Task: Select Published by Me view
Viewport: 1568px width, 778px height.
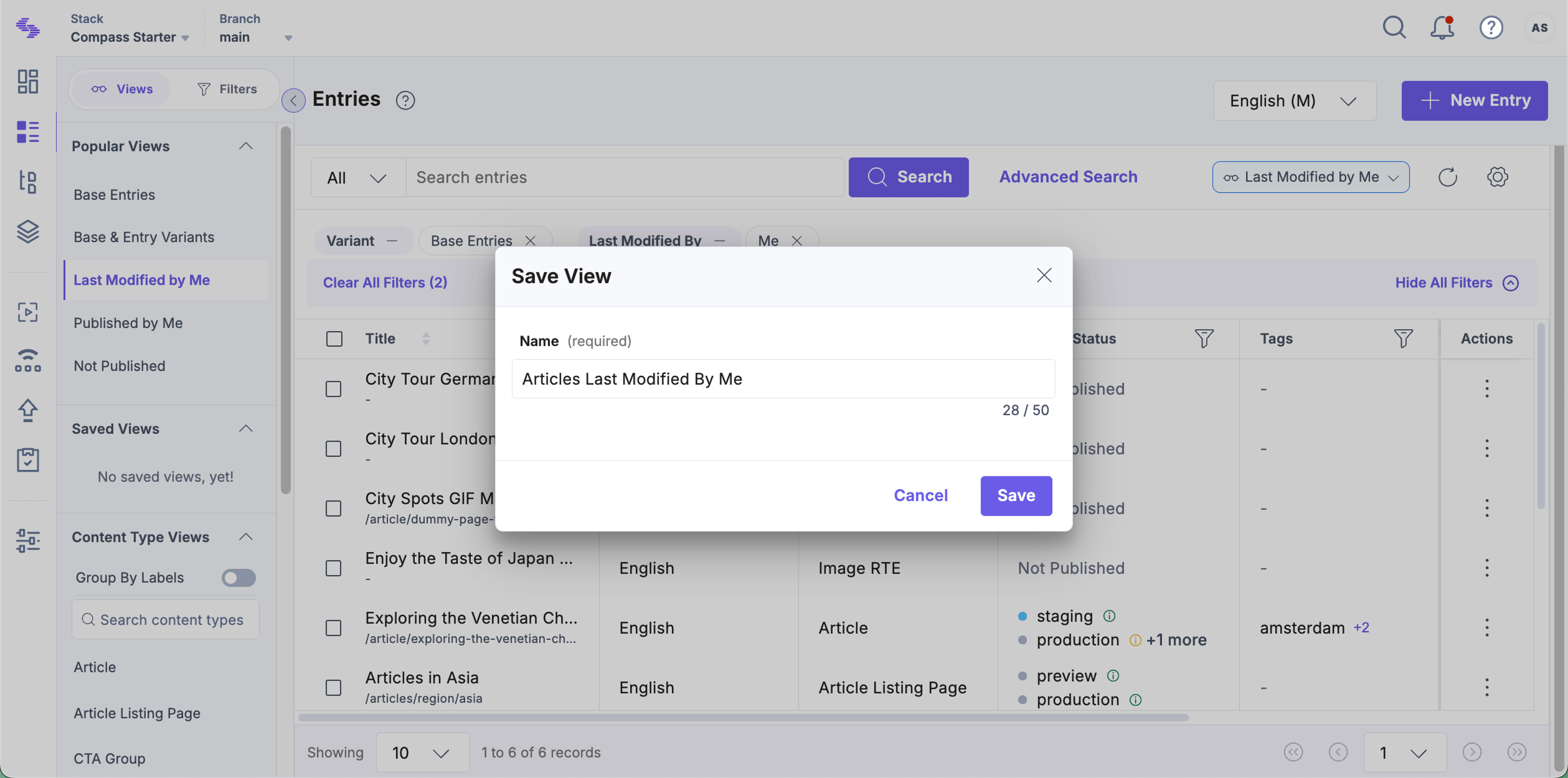Action: 128,323
